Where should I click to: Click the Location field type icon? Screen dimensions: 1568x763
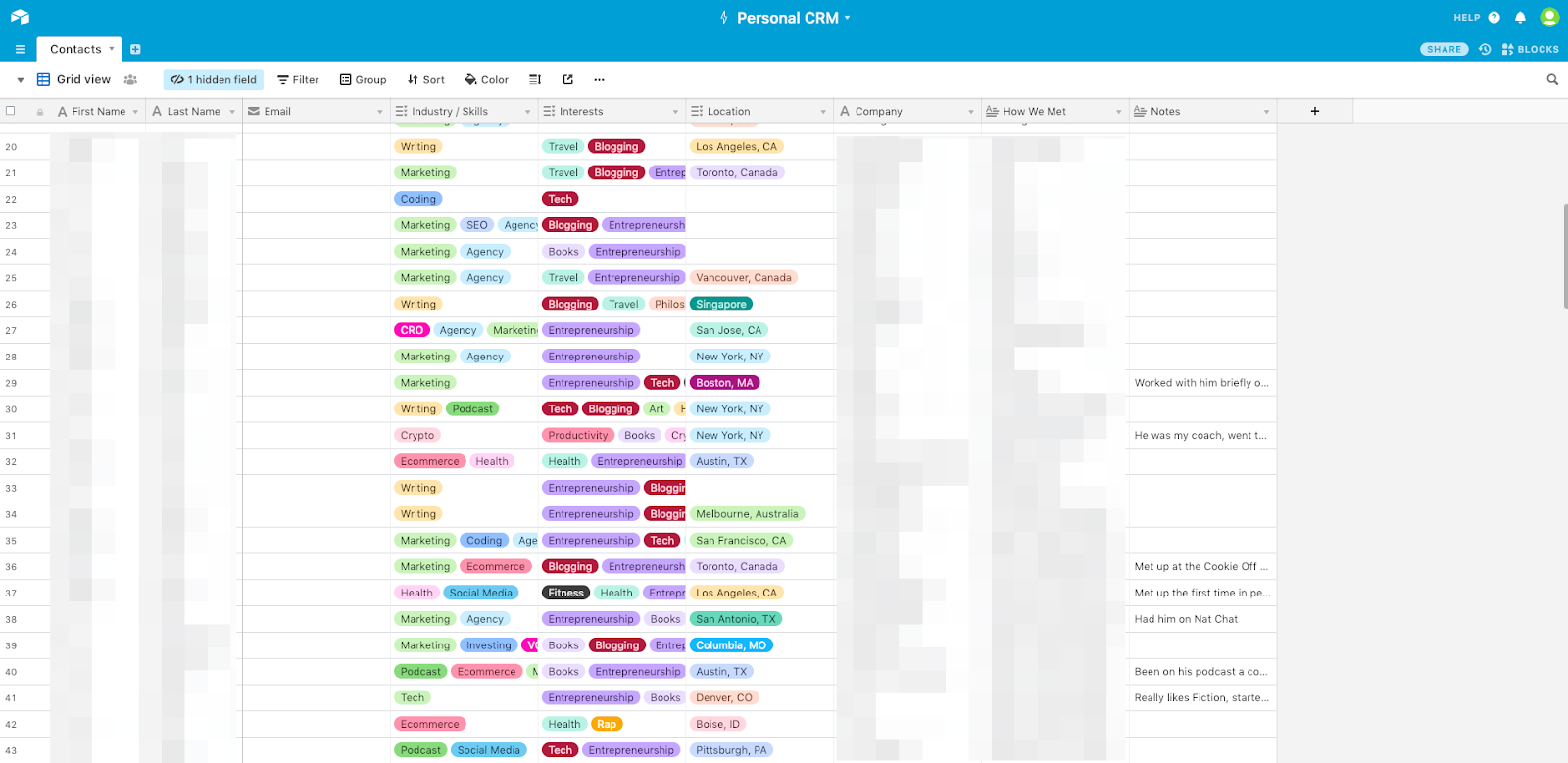pos(696,111)
